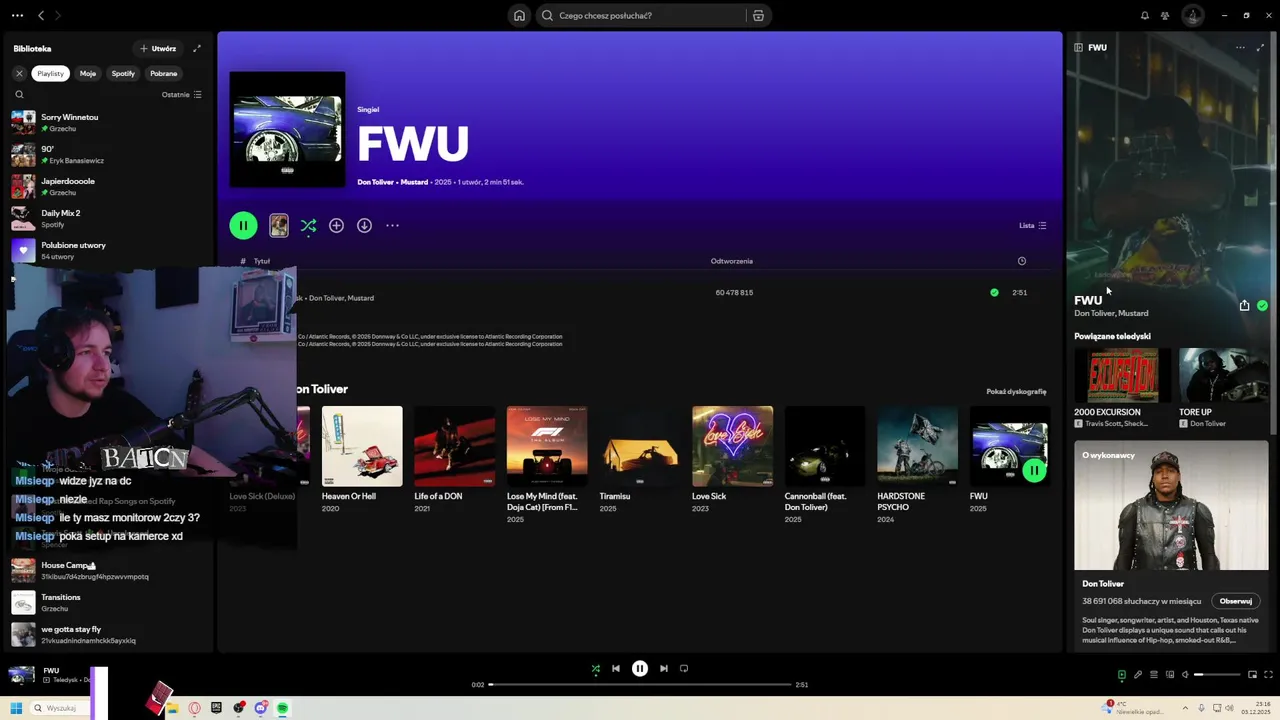Seek within the song progress bar
Viewport: 1280px width, 720px height.
tap(640, 684)
